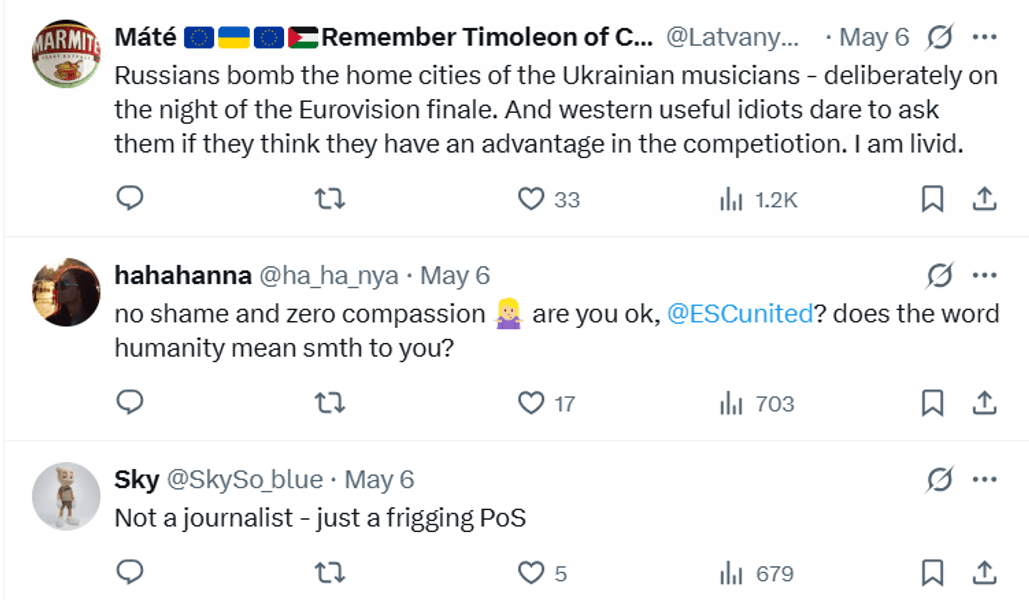
Task: Retweet Máté's post about Ukrainian musicians
Action: pyautogui.click(x=330, y=199)
